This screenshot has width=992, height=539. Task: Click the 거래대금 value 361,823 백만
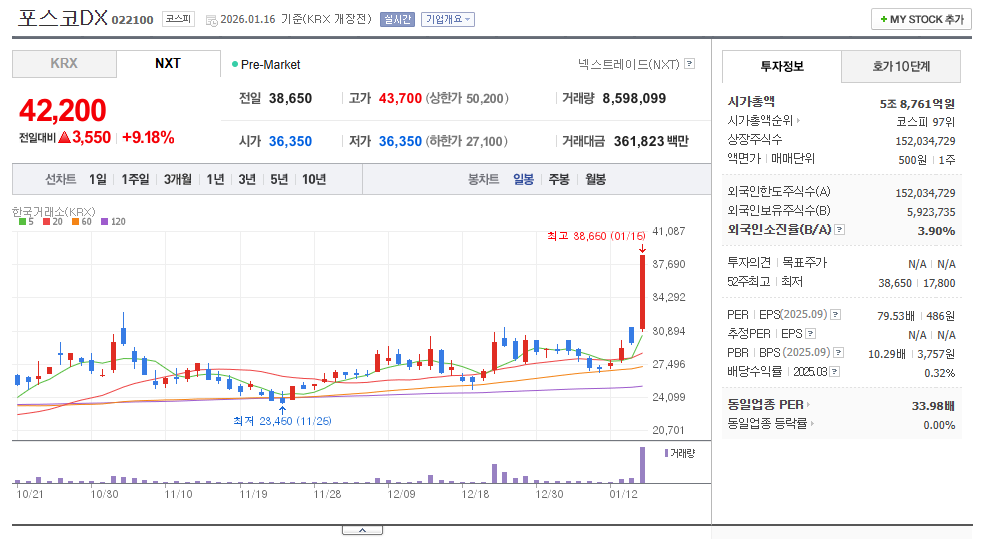pos(651,142)
